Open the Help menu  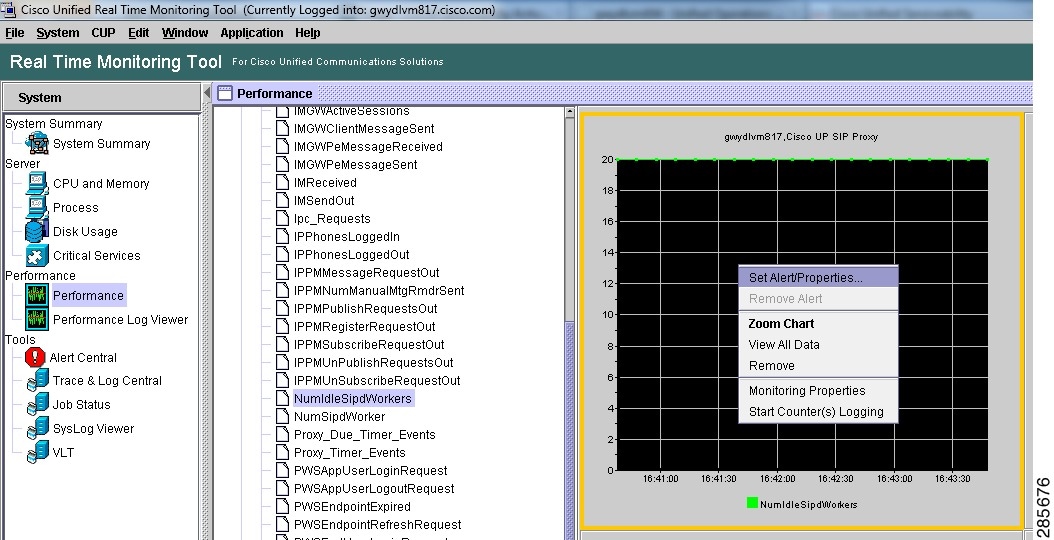coord(308,32)
